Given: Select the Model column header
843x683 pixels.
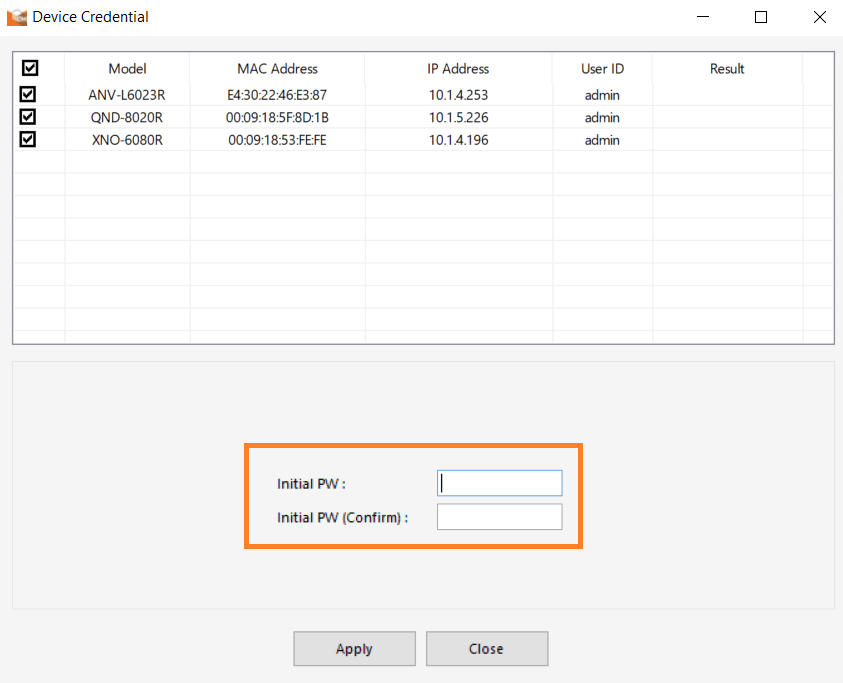Looking at the screenshot, I should click(x=127, y=68).
